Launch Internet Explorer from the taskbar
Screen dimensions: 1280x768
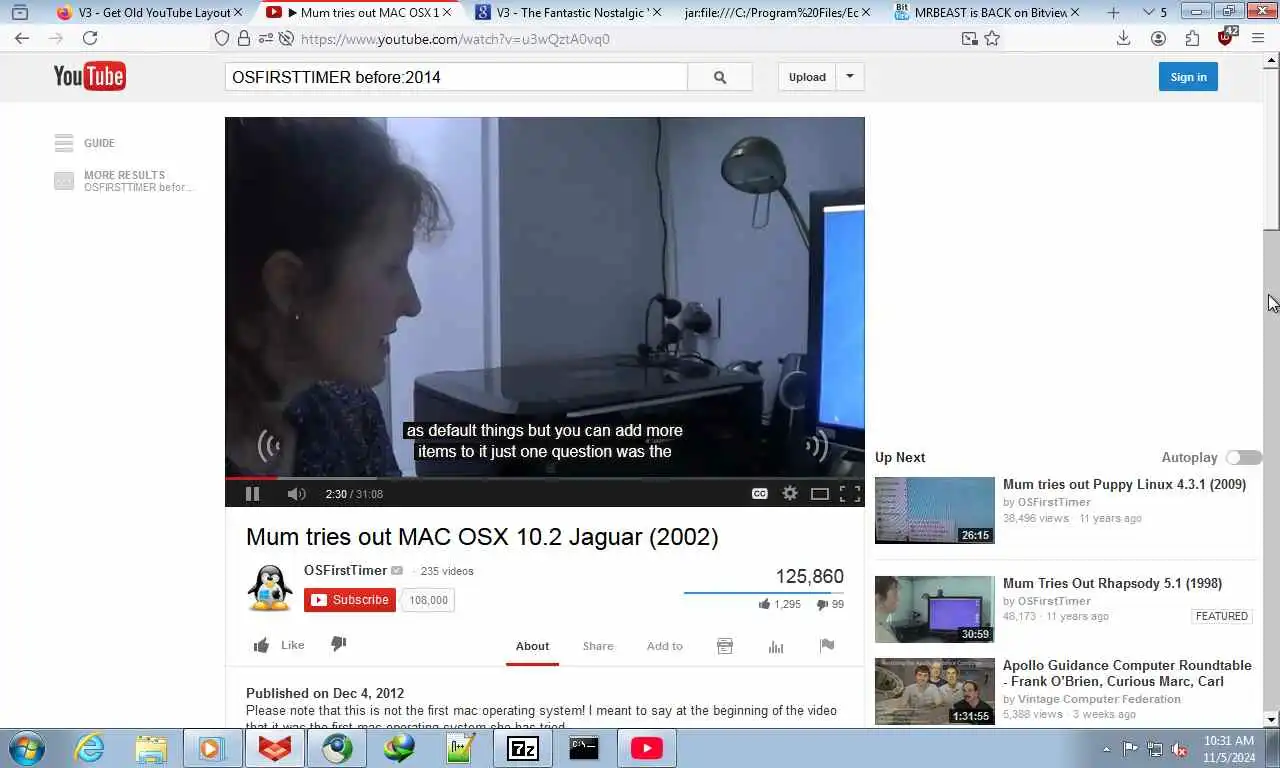(x=89, y=748)
